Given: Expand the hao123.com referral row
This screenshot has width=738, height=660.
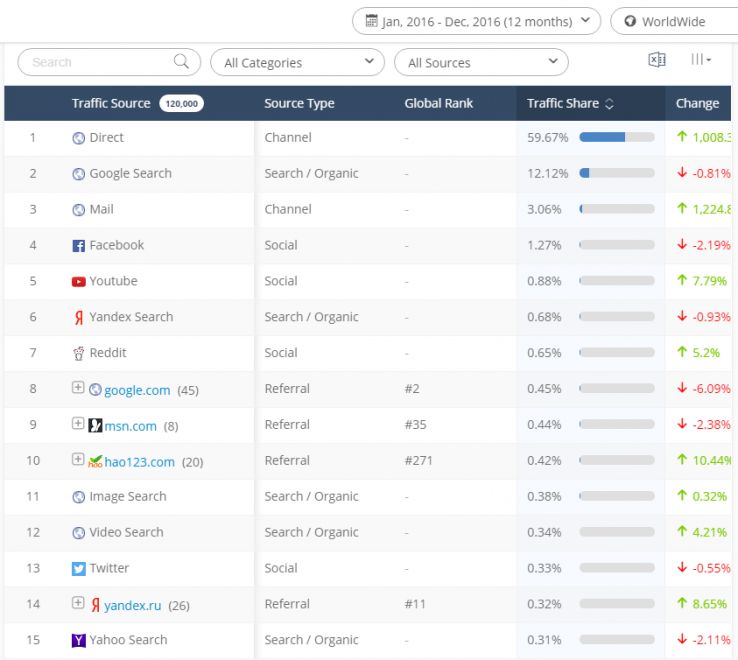Looking at the screenshot, I should point(78,460).
